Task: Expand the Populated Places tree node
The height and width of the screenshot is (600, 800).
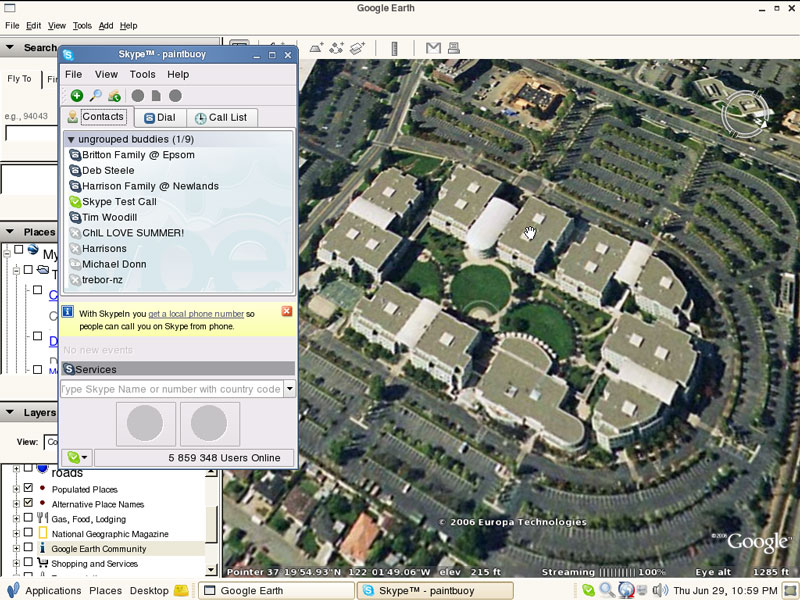Action: [16, 489]
